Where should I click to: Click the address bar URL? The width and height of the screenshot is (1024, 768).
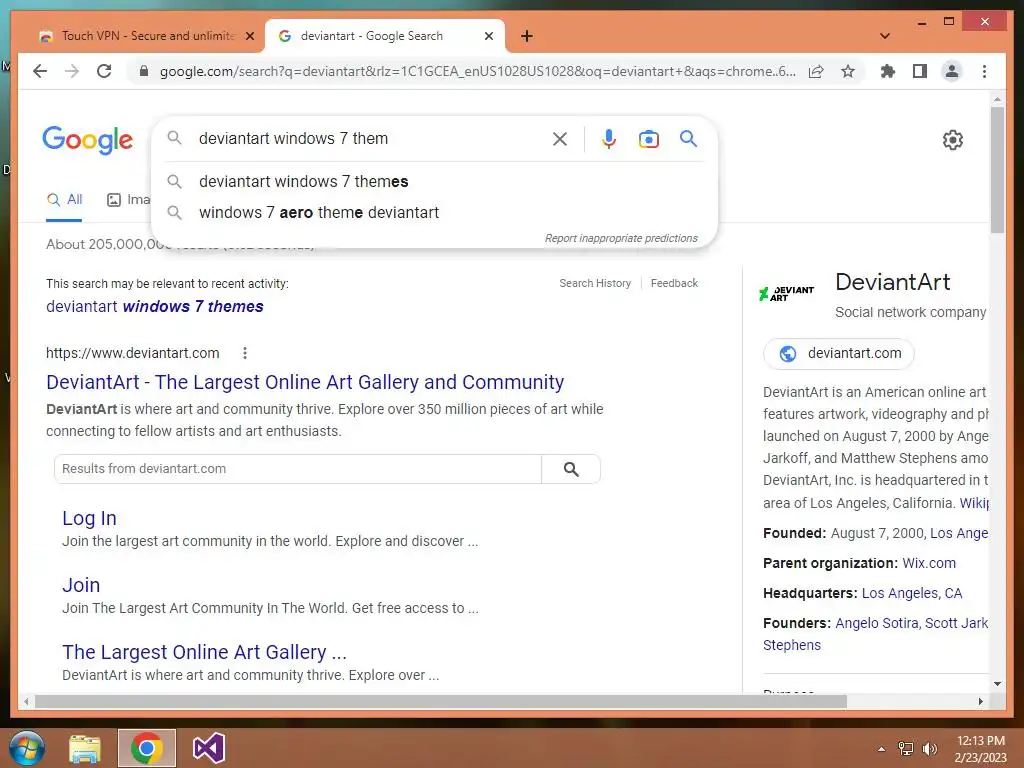coord(477,71)
